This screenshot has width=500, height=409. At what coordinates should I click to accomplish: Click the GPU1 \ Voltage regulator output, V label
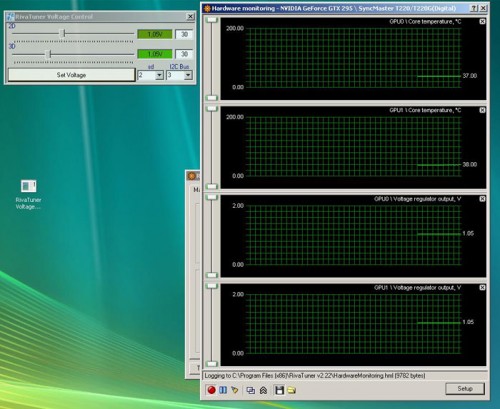[x=417, y=288]
